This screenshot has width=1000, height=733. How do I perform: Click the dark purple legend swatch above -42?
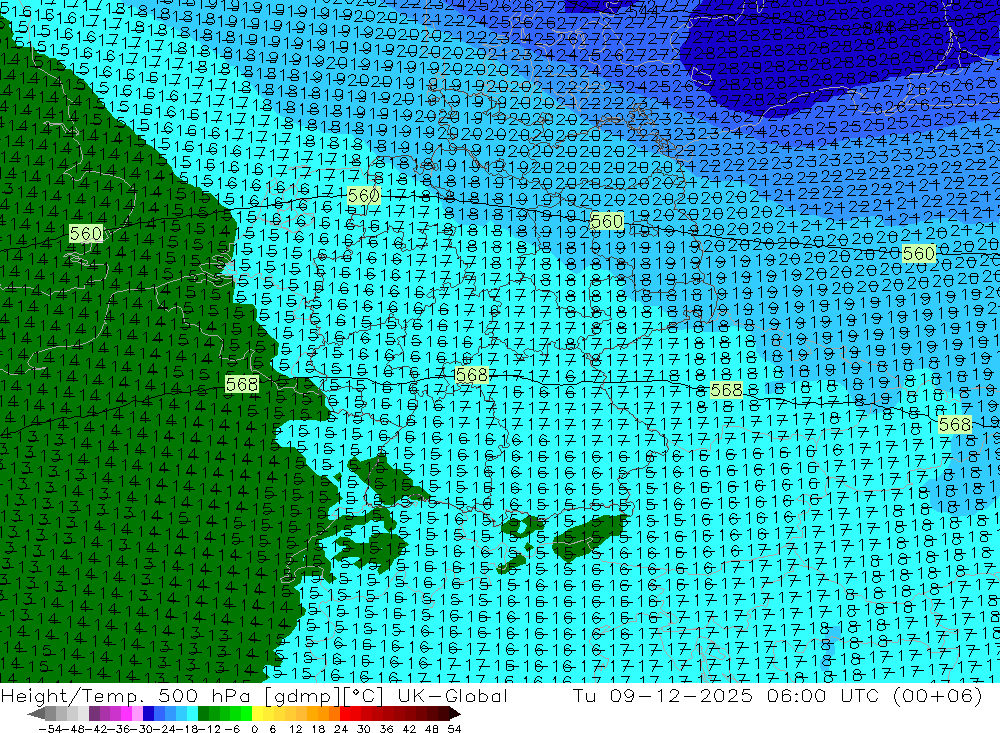94,714
